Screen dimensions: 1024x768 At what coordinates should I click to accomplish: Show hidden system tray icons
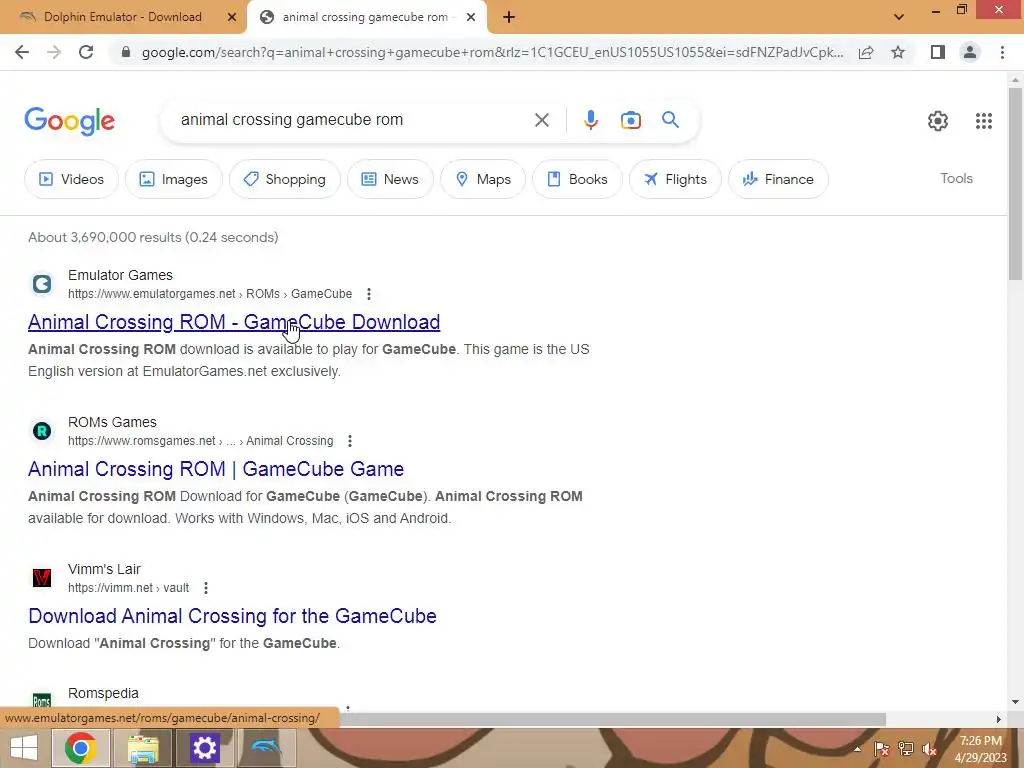857,749
